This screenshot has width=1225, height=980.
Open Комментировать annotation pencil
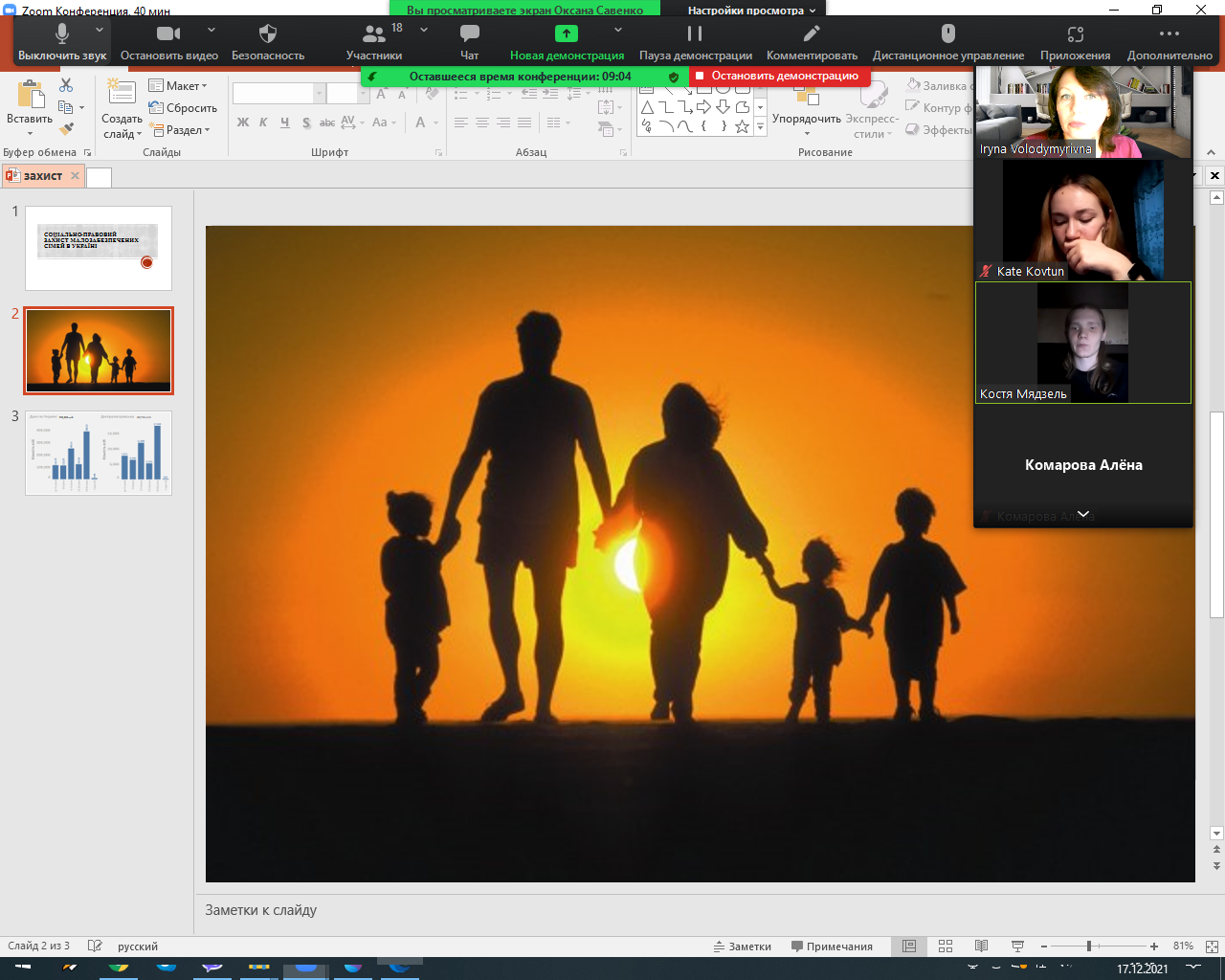pos(812,43)
